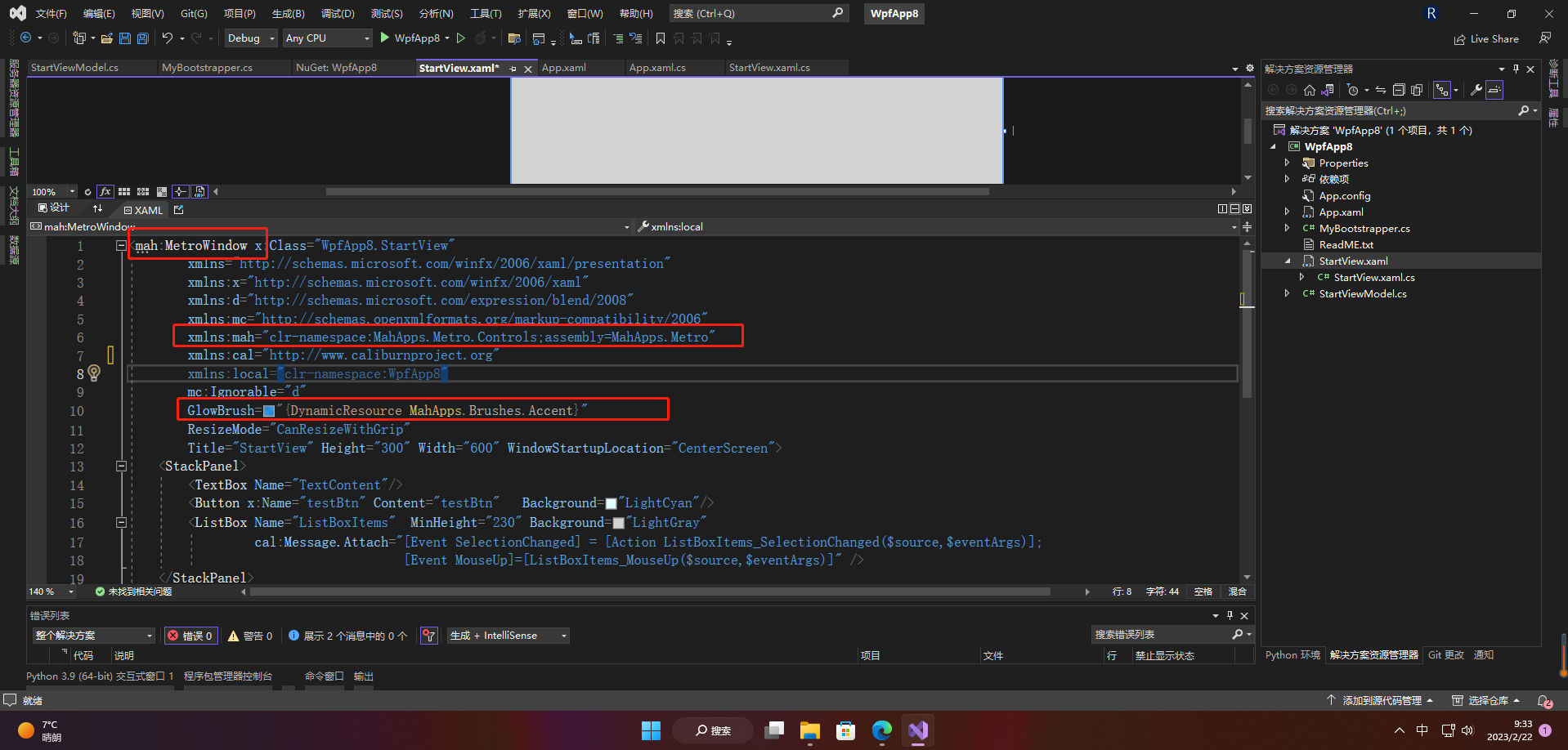Open the Debug configuration dropdown
1568x750 pixels.
coord(251,38)
